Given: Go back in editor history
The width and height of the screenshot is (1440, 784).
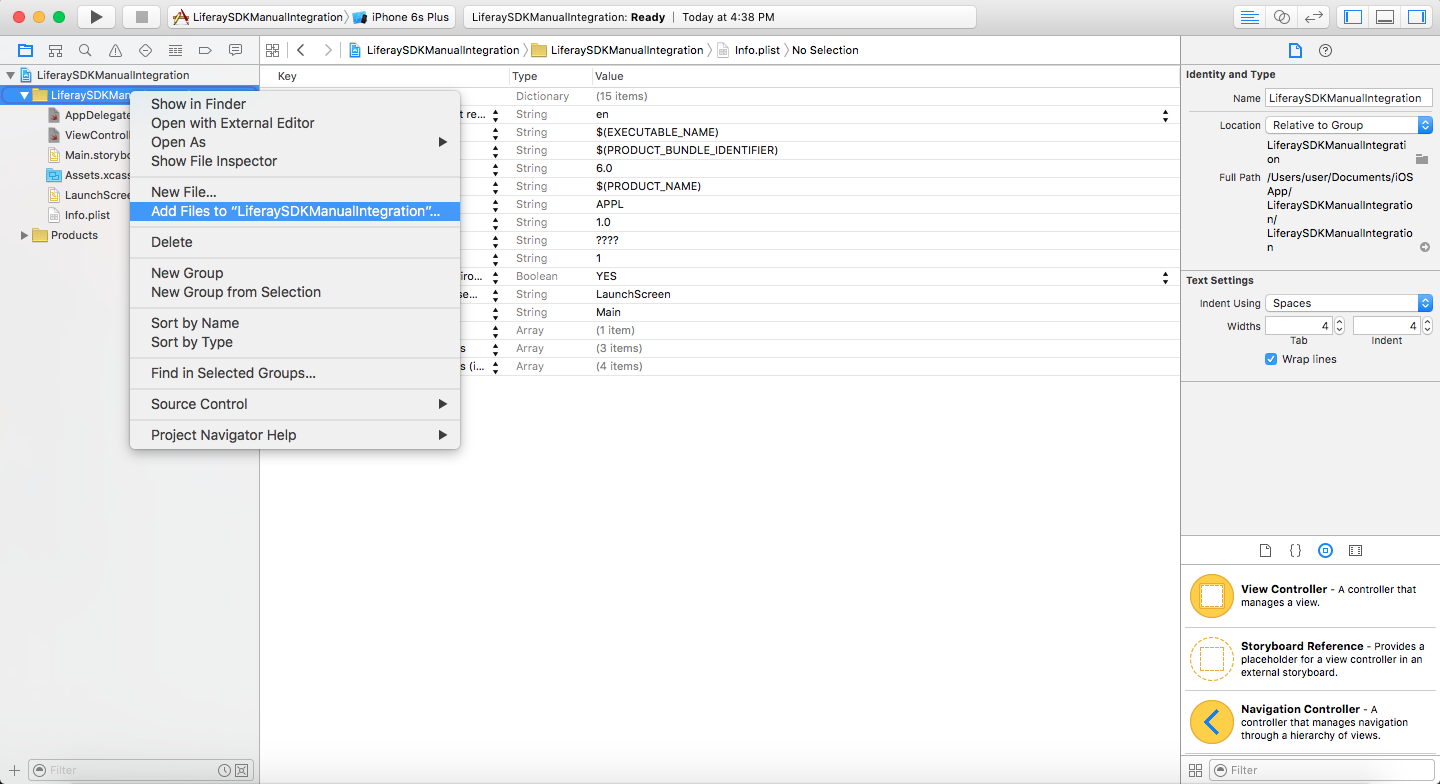Looking at the screenshot, I should (301, 50).
